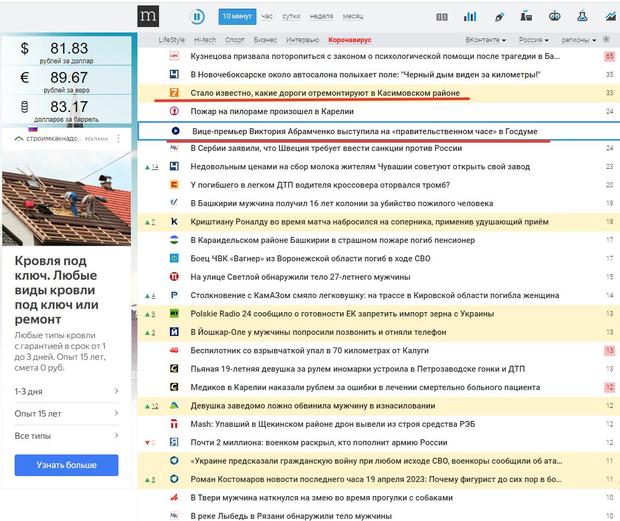Open the ad options three-dot menu
The width and height of the screenshot is (620, 521).
point(118,139)
